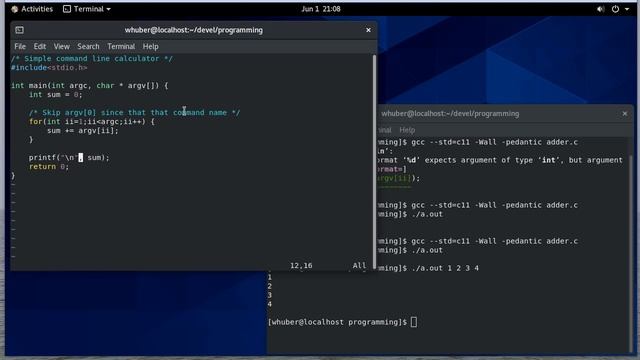This screenshot has height=360, width=640.
Task: Expand the system menu arrow
Action: pyautogui.click(x=627, y=9)
